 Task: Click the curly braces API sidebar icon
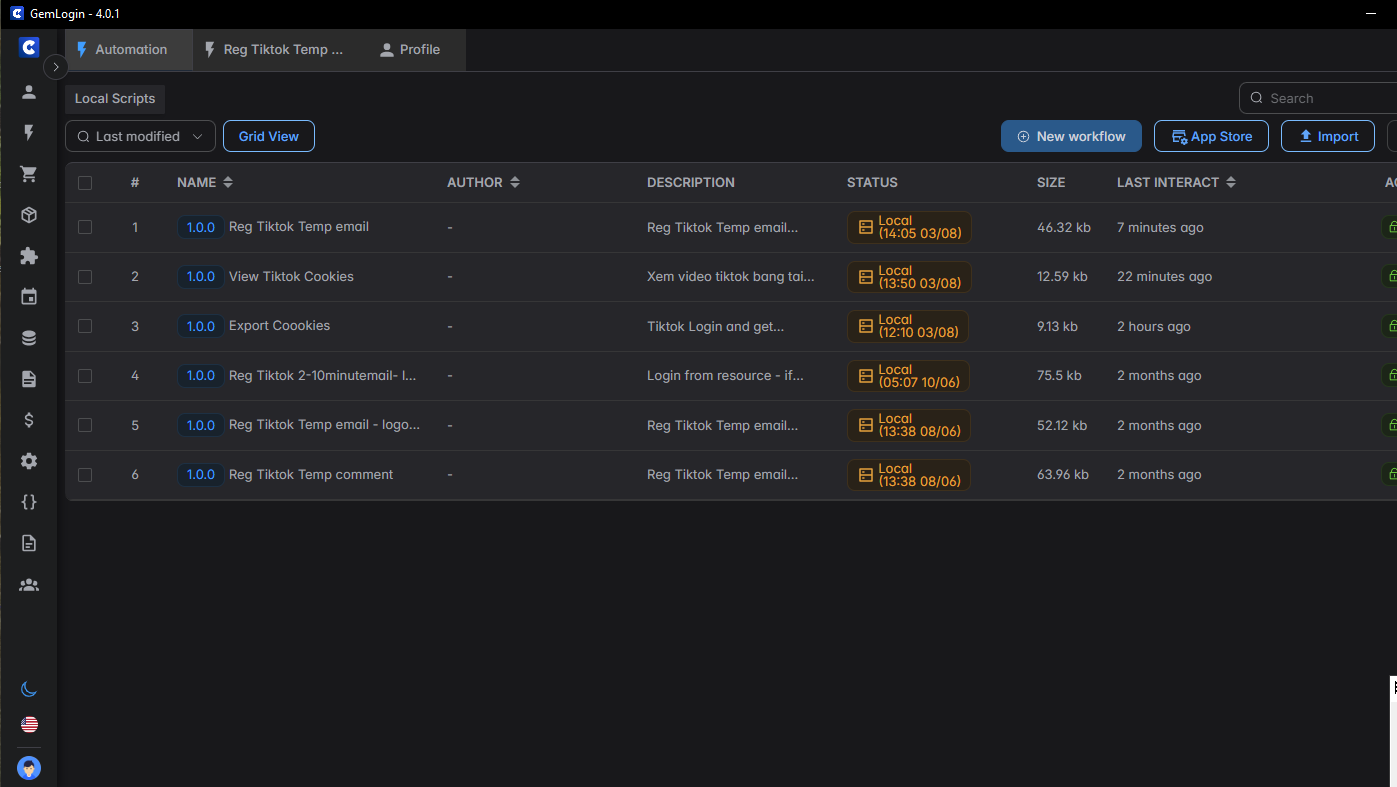pos(29,502)
